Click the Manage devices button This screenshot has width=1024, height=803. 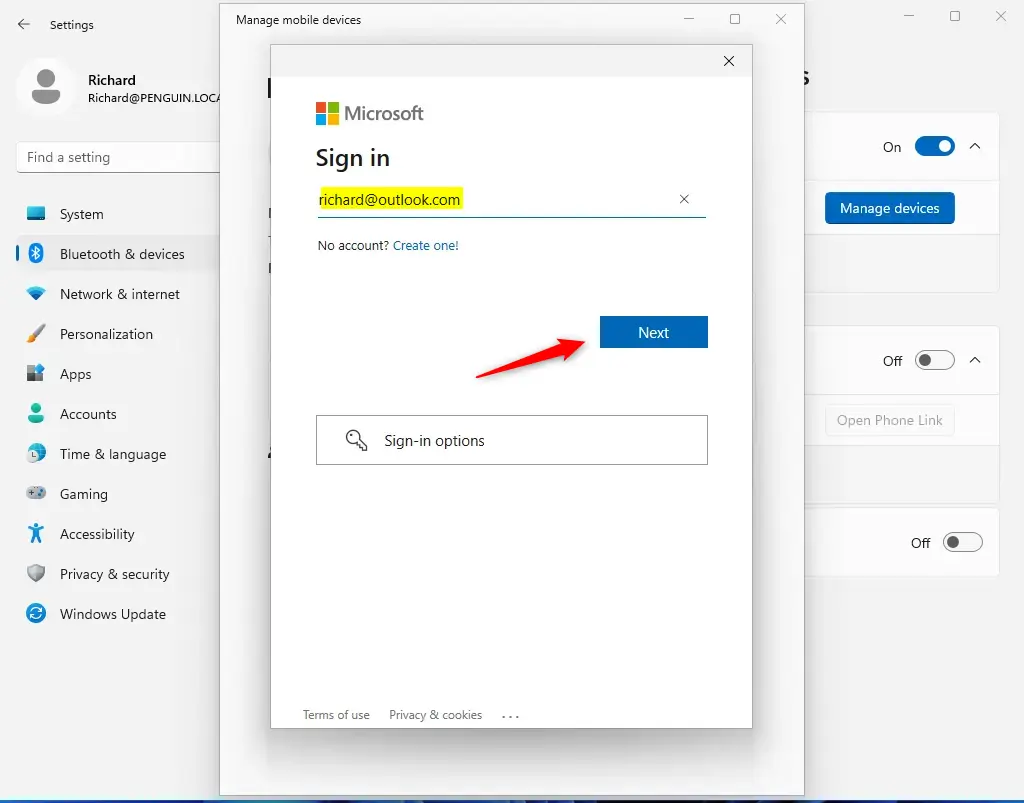pos(889,208)
